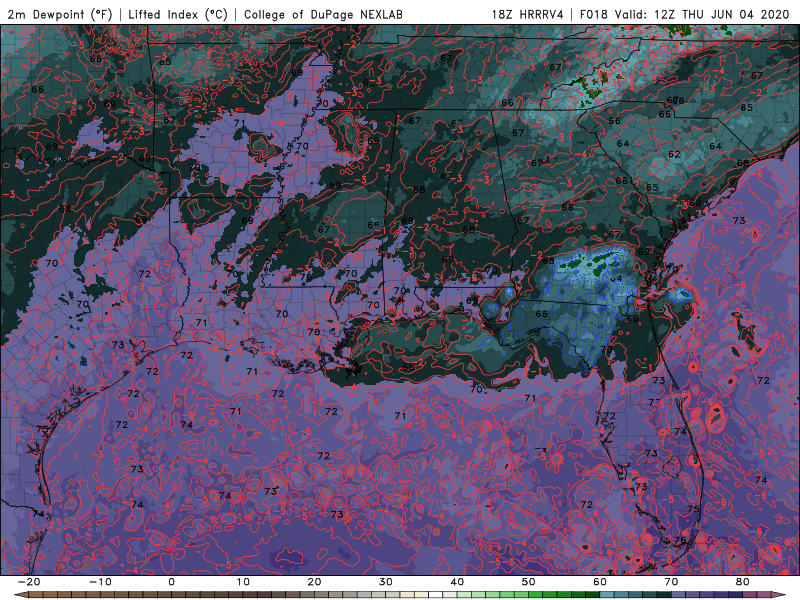The image size is (800, 600).
Task: Click the '-20' colorbar scale label
Action: [29, 582]
